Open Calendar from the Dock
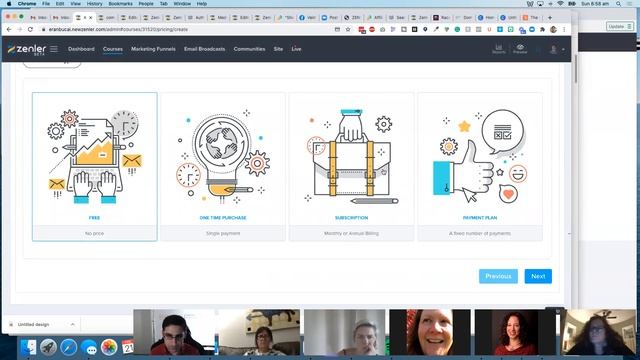The width and height of the screenshot is (640, 360). [x=127, y=347]
